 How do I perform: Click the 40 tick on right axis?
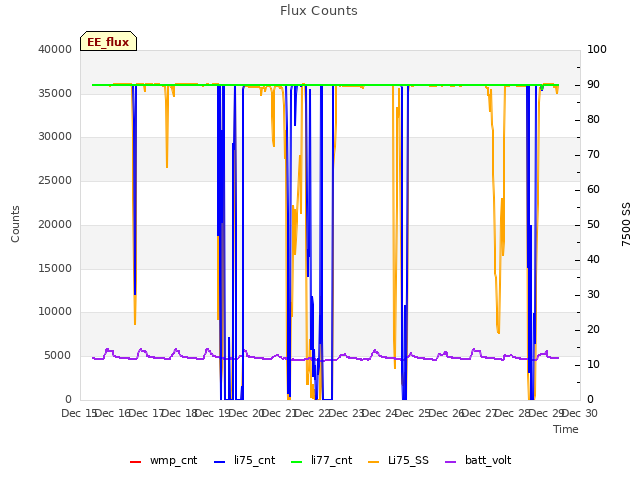pyautogui.click(x=593, y=260)
